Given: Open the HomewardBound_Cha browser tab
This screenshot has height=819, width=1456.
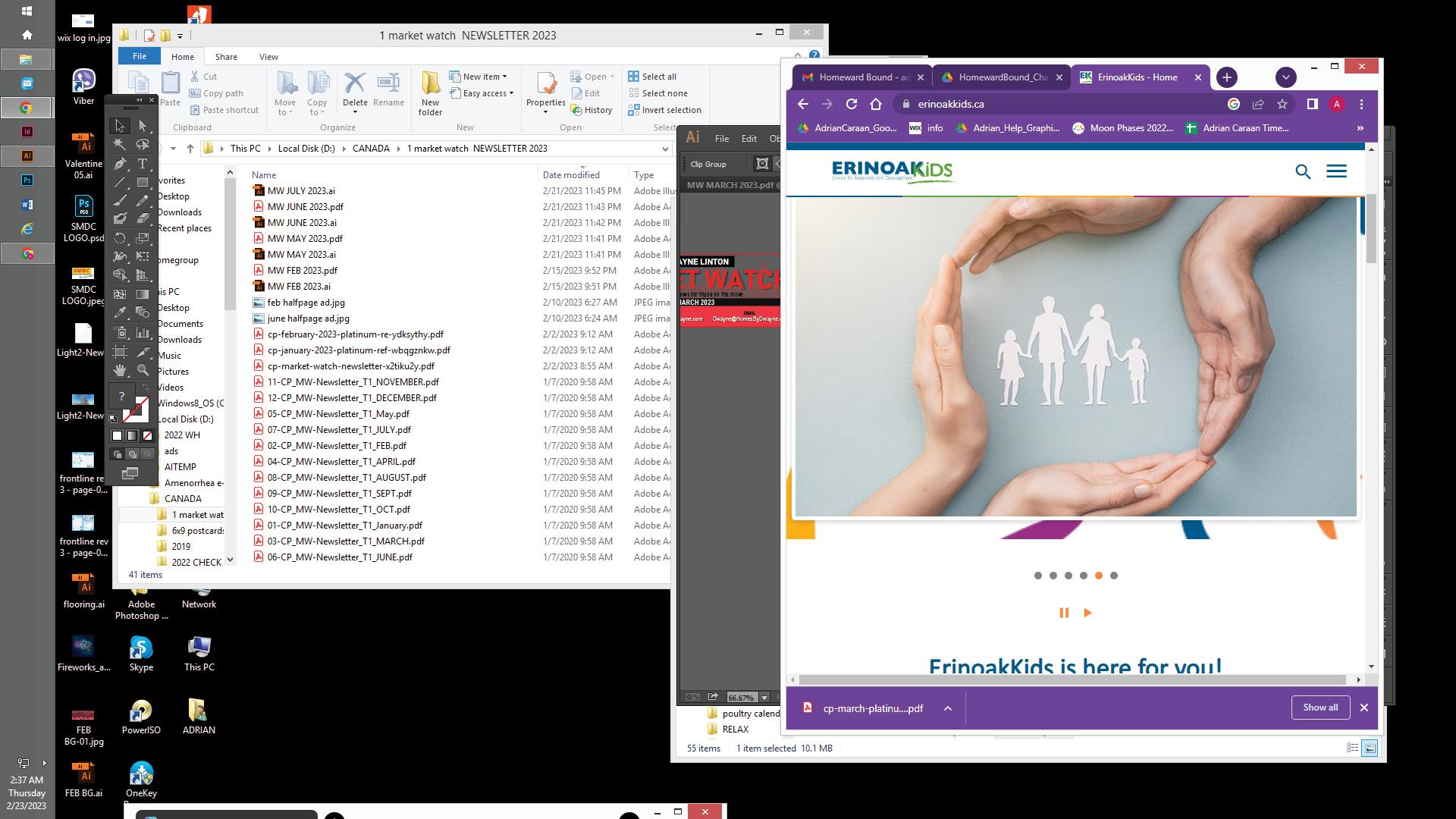Looking at the screenshot, I should [x=1002, y=77].
